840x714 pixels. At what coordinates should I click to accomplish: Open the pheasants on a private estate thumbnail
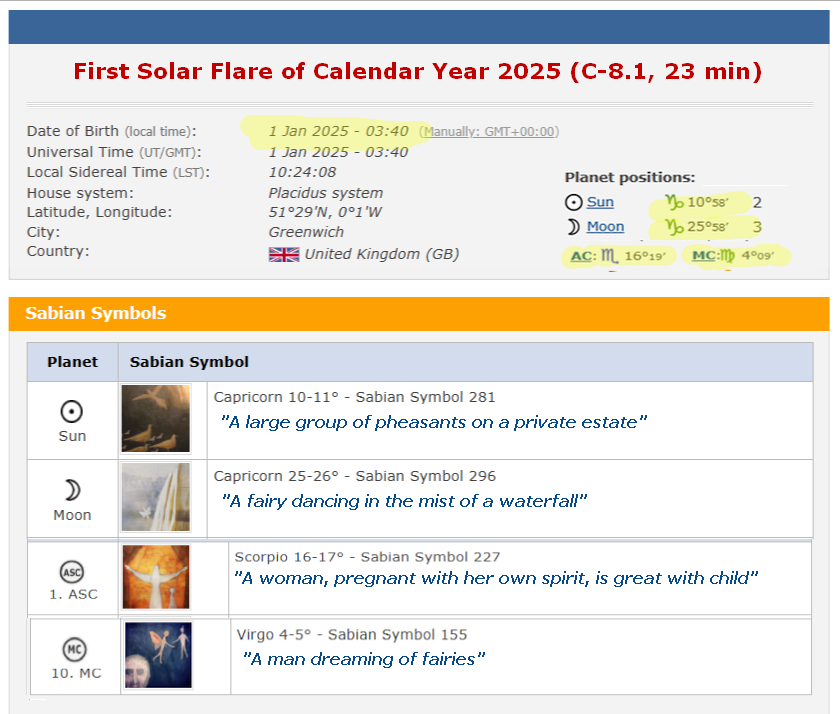click(x=157, y=420)
